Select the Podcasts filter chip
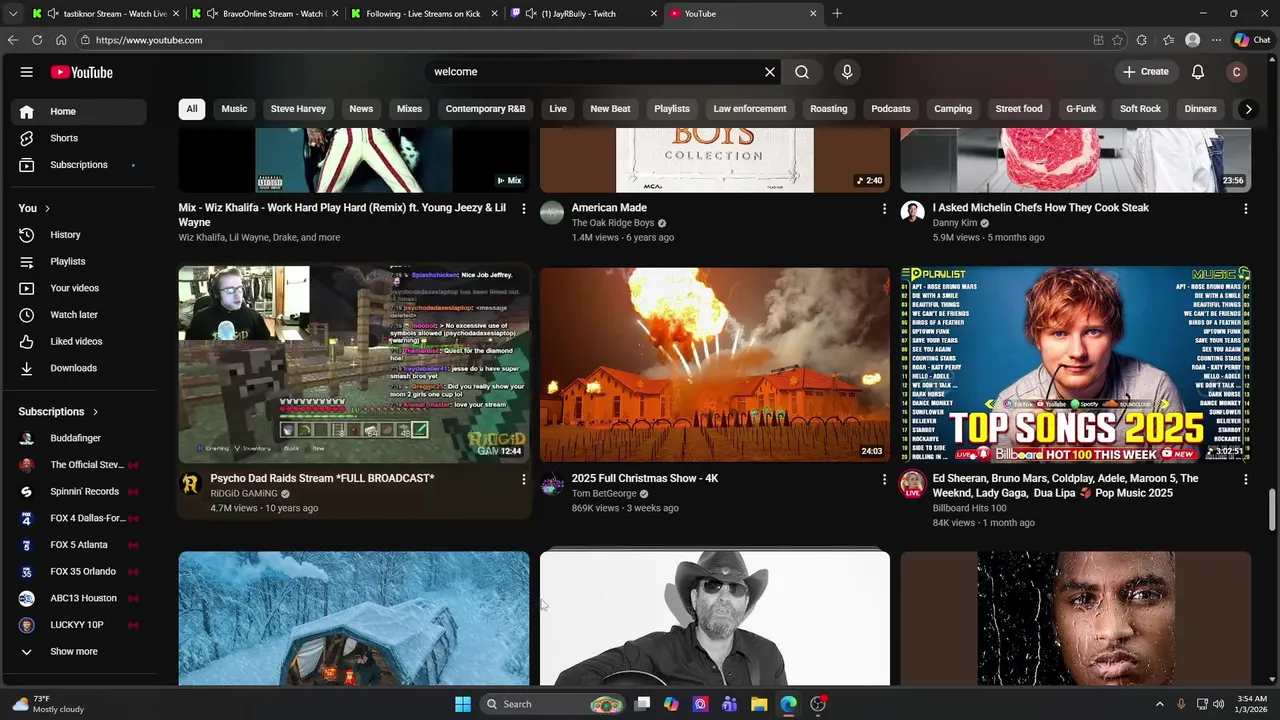Image resolution: width=1280 pixels, height=720 pixels. [x=891, y=109]
